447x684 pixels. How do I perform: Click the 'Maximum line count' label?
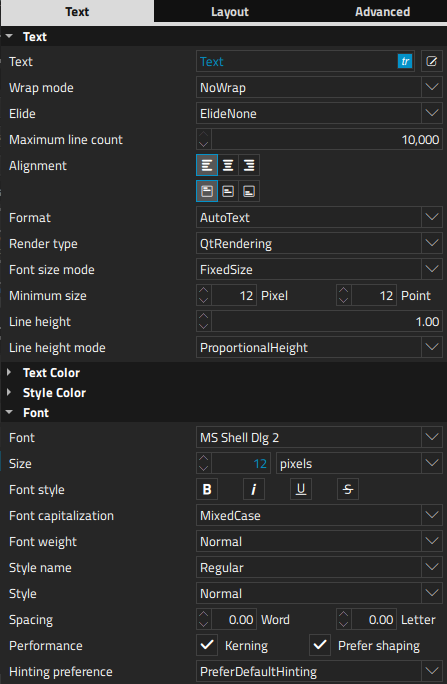coord(66,140)
